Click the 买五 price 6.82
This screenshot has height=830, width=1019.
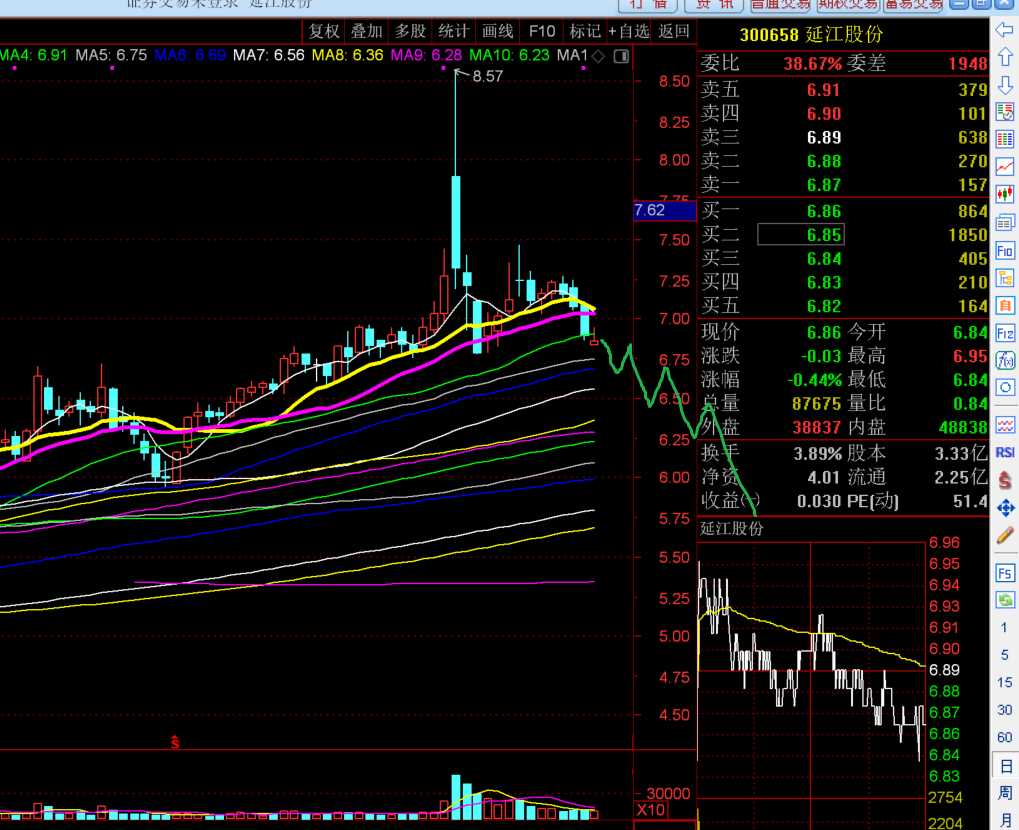click(823, 306)
